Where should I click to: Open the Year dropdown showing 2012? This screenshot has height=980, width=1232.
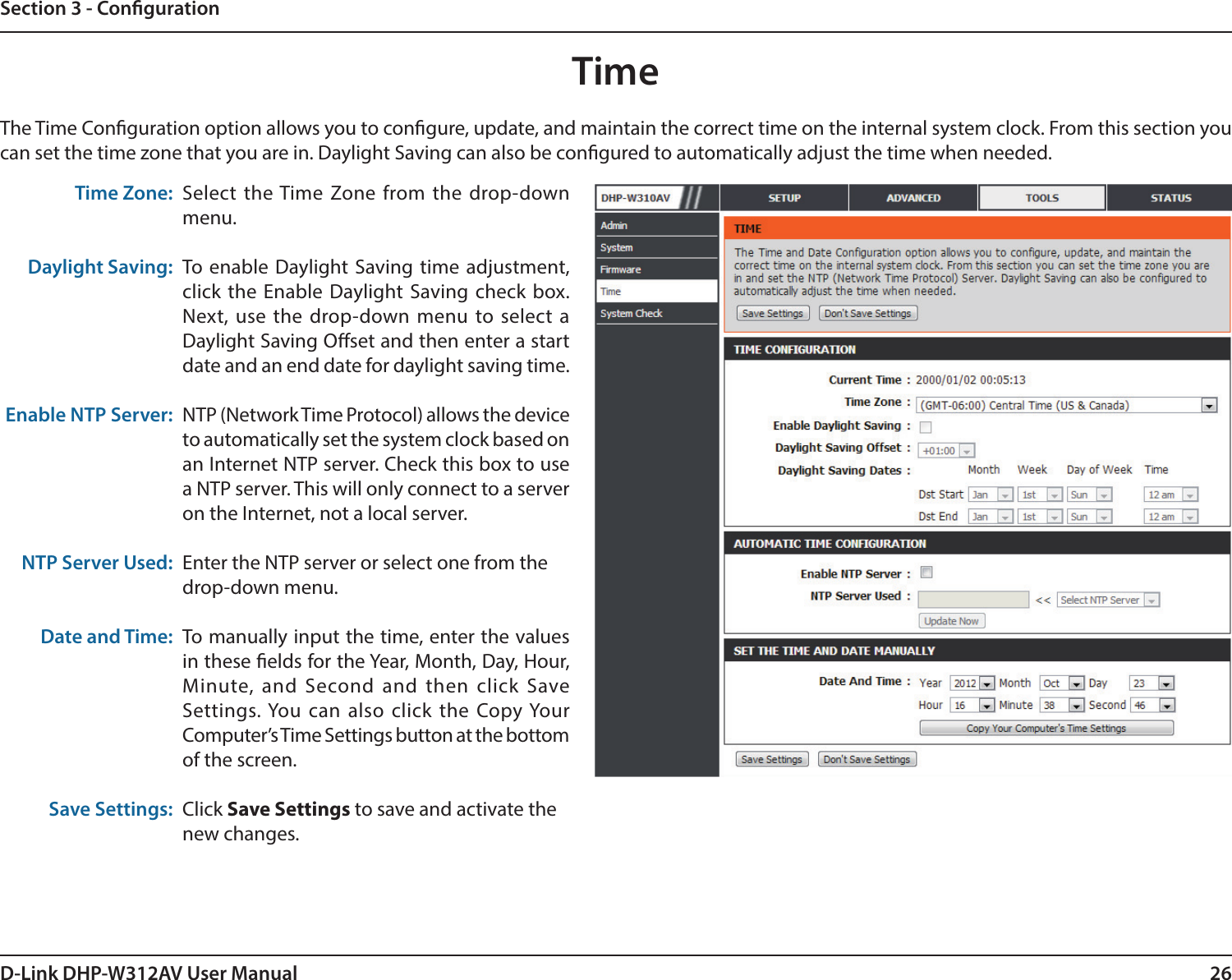coord(972,683)
